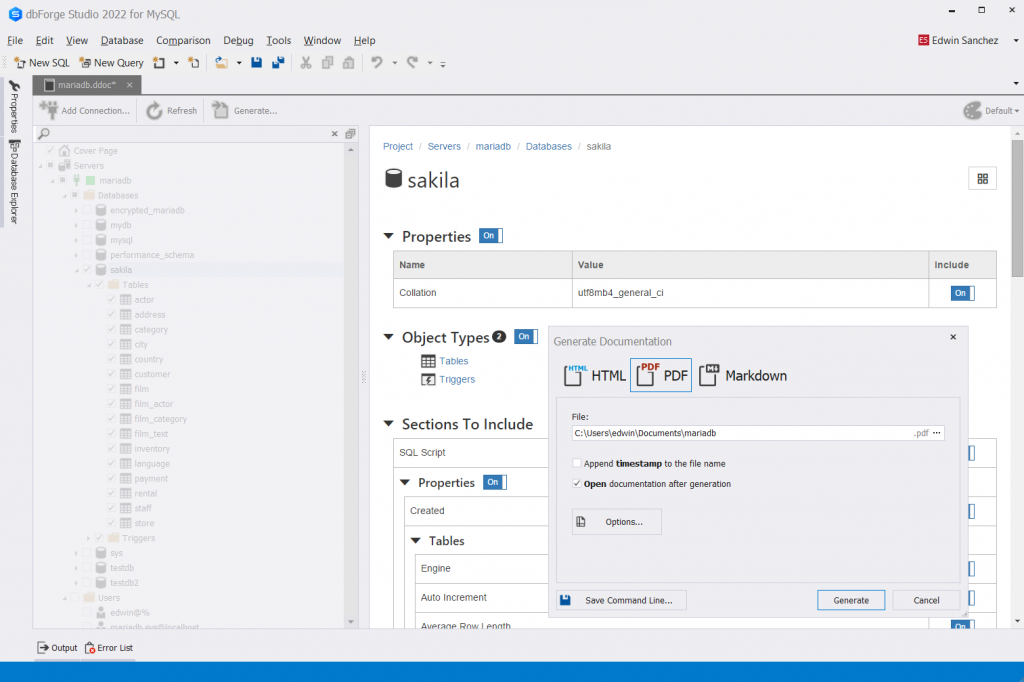Click the Generate toolbar button
This screenshot has width=1024, height=682.
pos(245,110)
